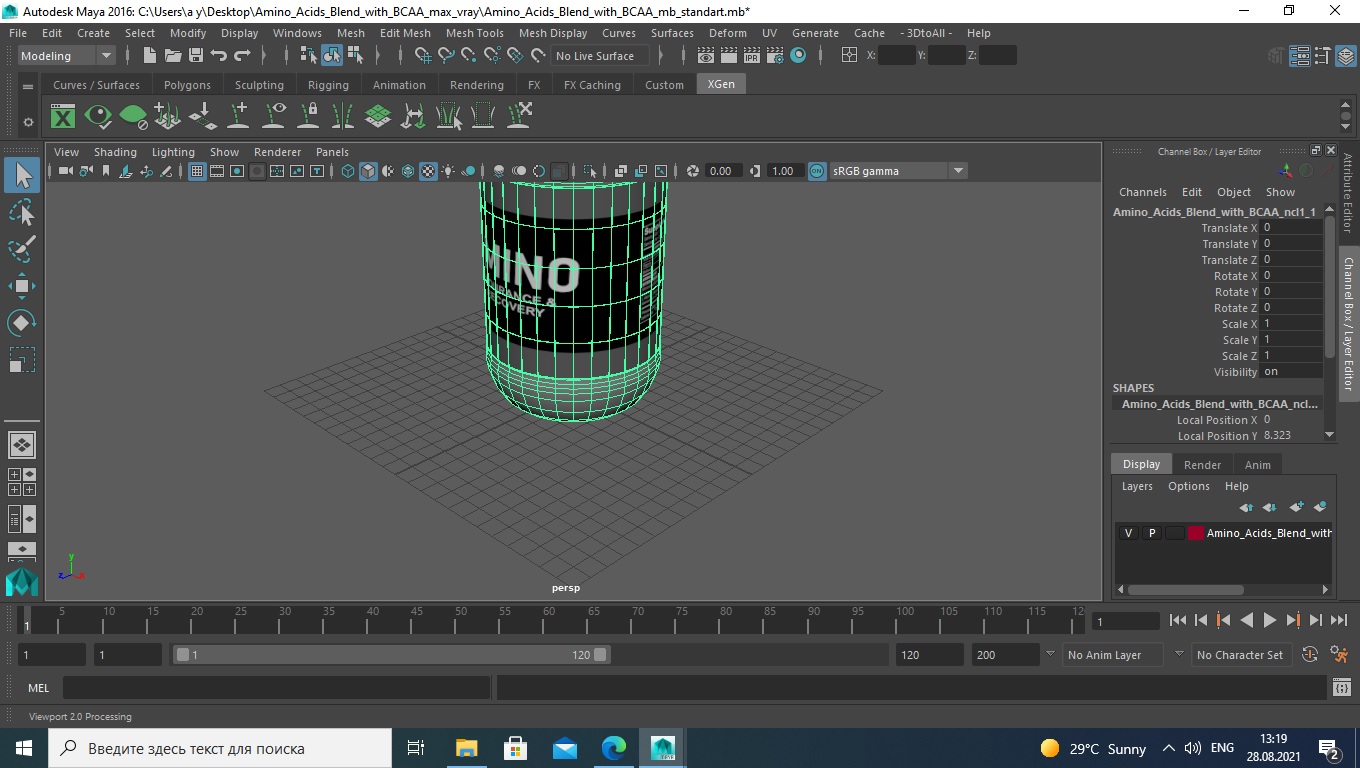Open the Shading panel menu
1360x768 pixels.
tap(115, 152)
